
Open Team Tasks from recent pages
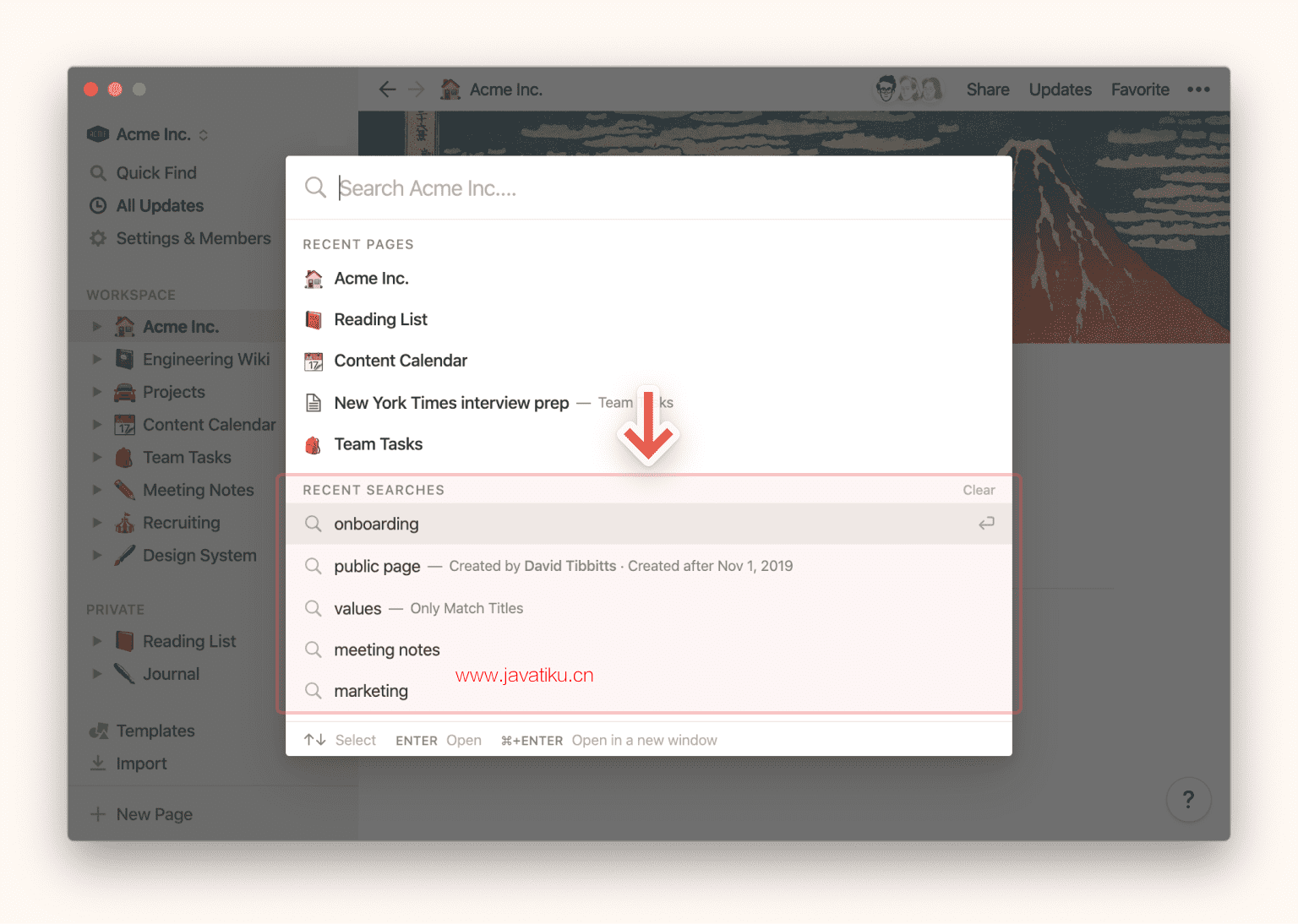[648, 444]
